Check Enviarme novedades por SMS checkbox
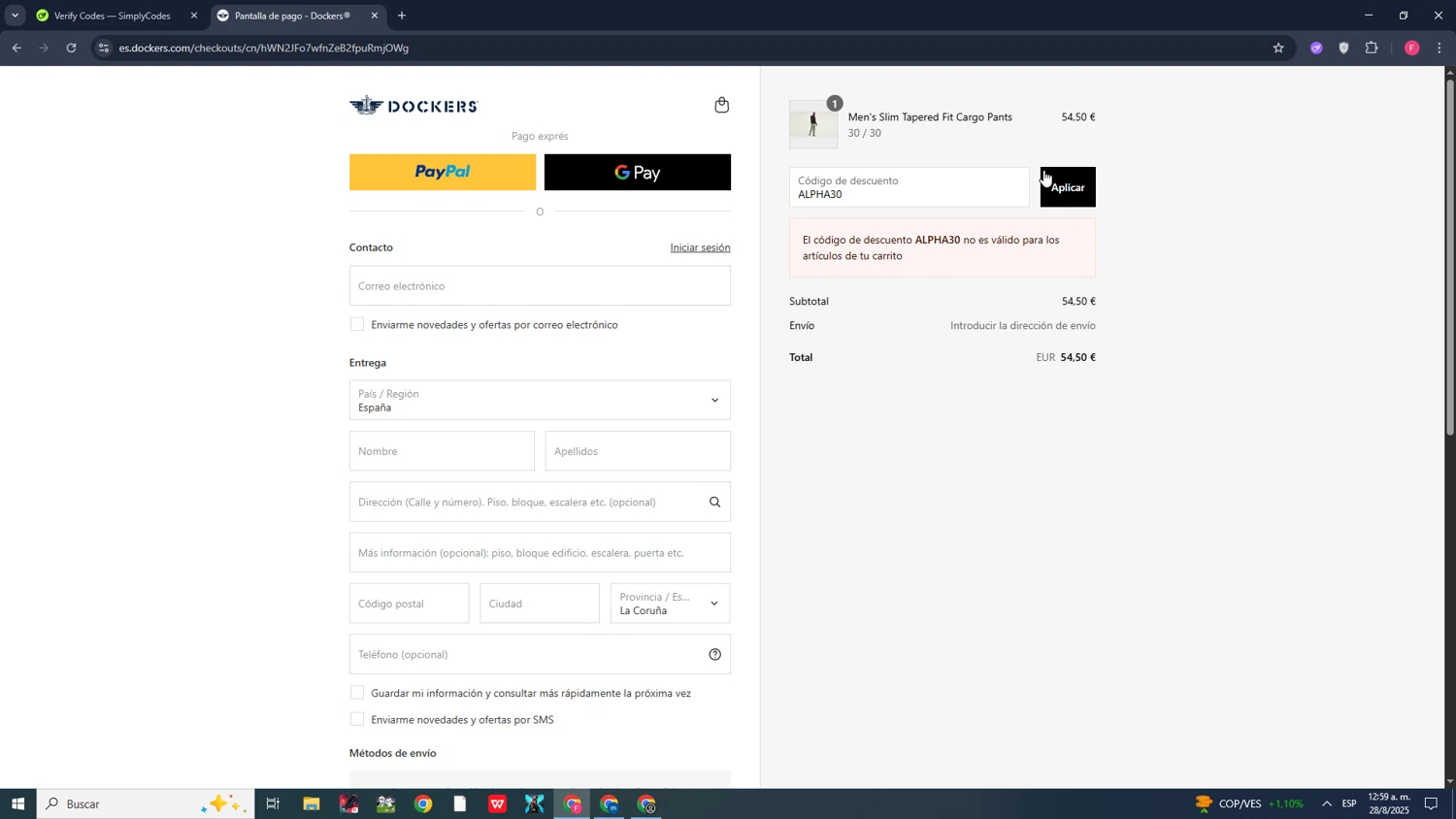Image resolution: width=1456 pixels, height=819 pixels. 357,720
